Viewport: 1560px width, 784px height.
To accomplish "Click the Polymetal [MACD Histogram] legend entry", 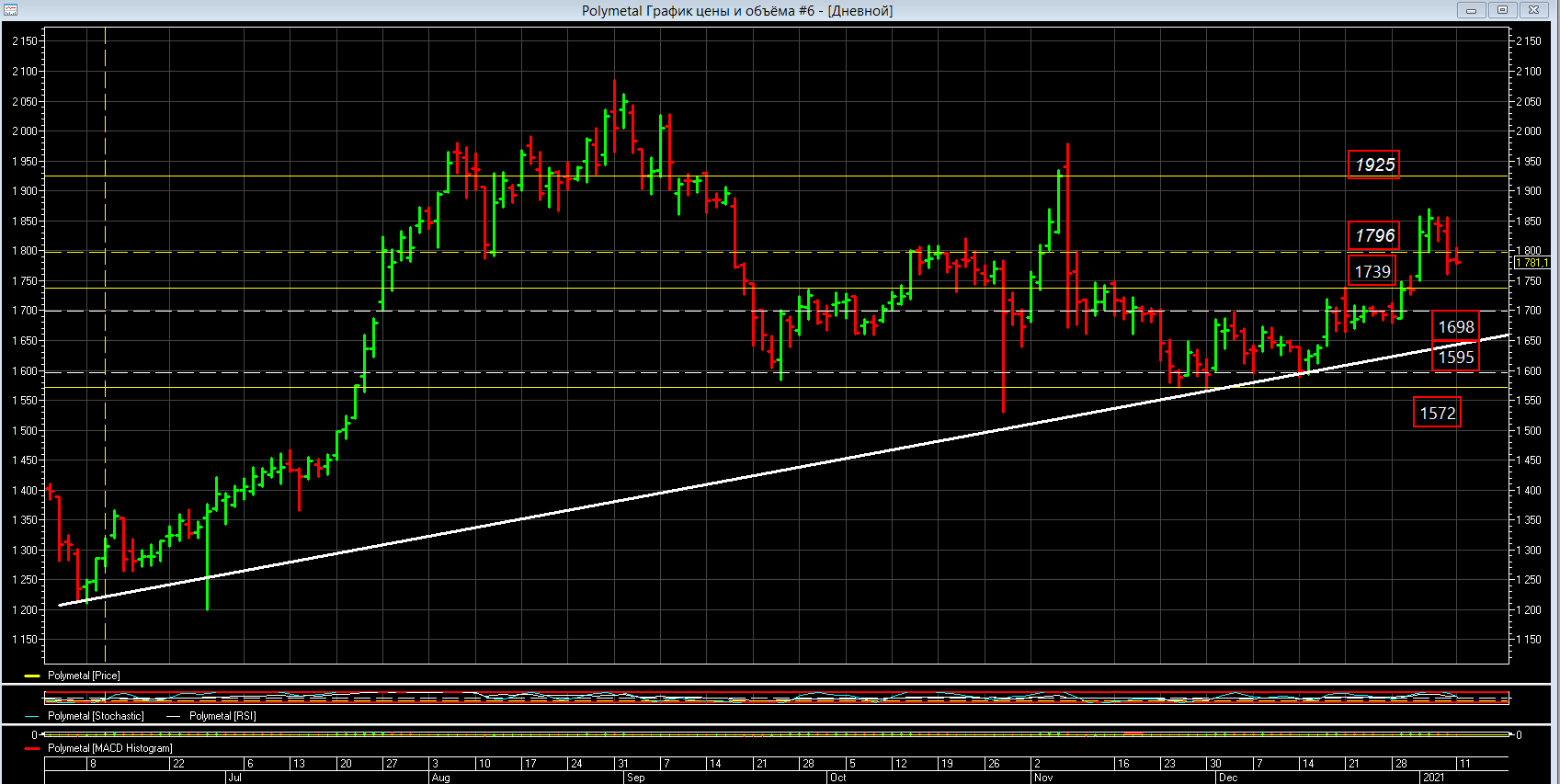I will (109, 748).
